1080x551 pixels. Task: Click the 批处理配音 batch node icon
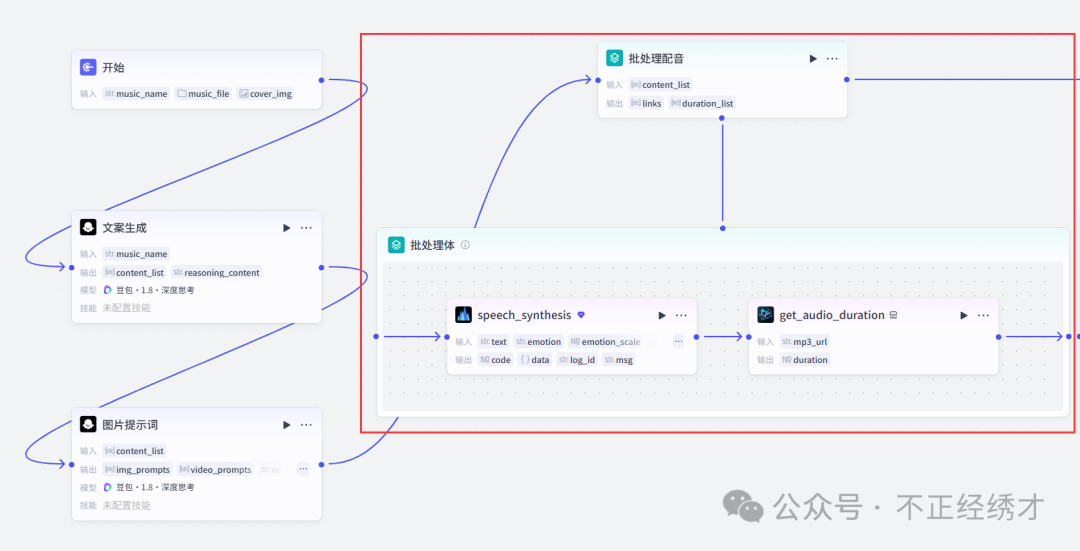click(614, 59)
